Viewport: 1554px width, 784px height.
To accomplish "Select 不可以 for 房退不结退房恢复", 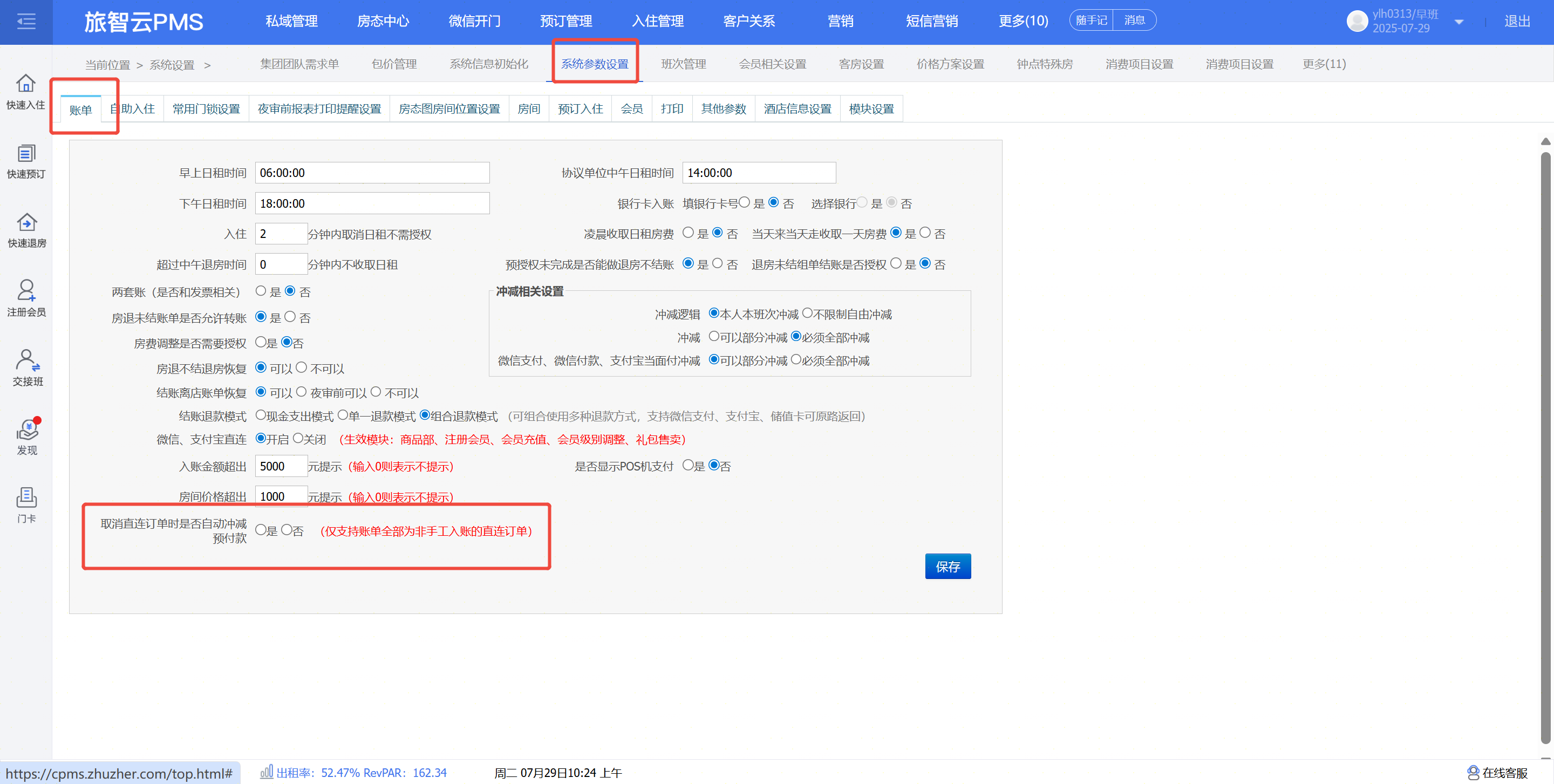I will [x=301, y=368].
